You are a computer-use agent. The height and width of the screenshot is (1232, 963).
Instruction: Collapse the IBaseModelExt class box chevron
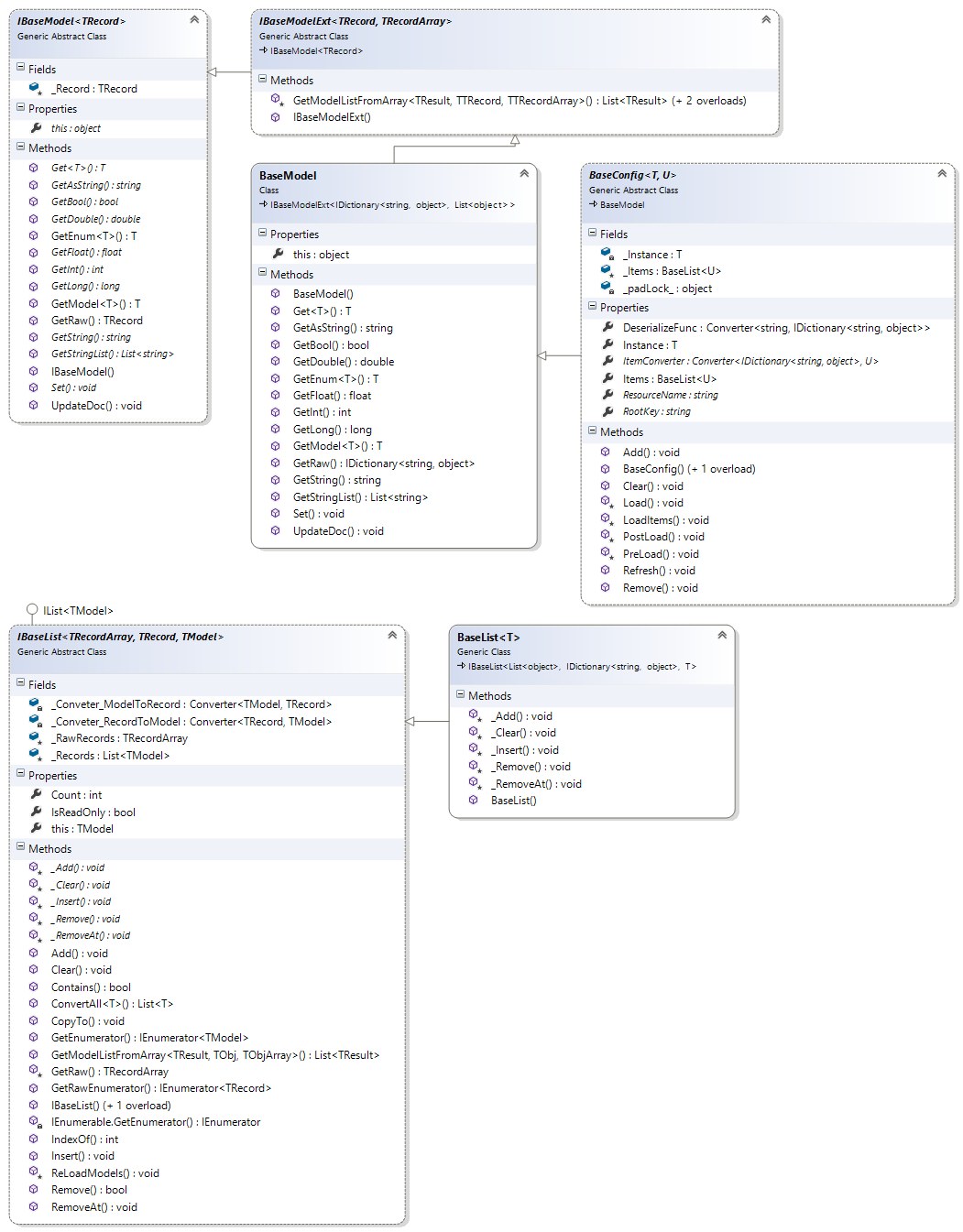(766, 19)
